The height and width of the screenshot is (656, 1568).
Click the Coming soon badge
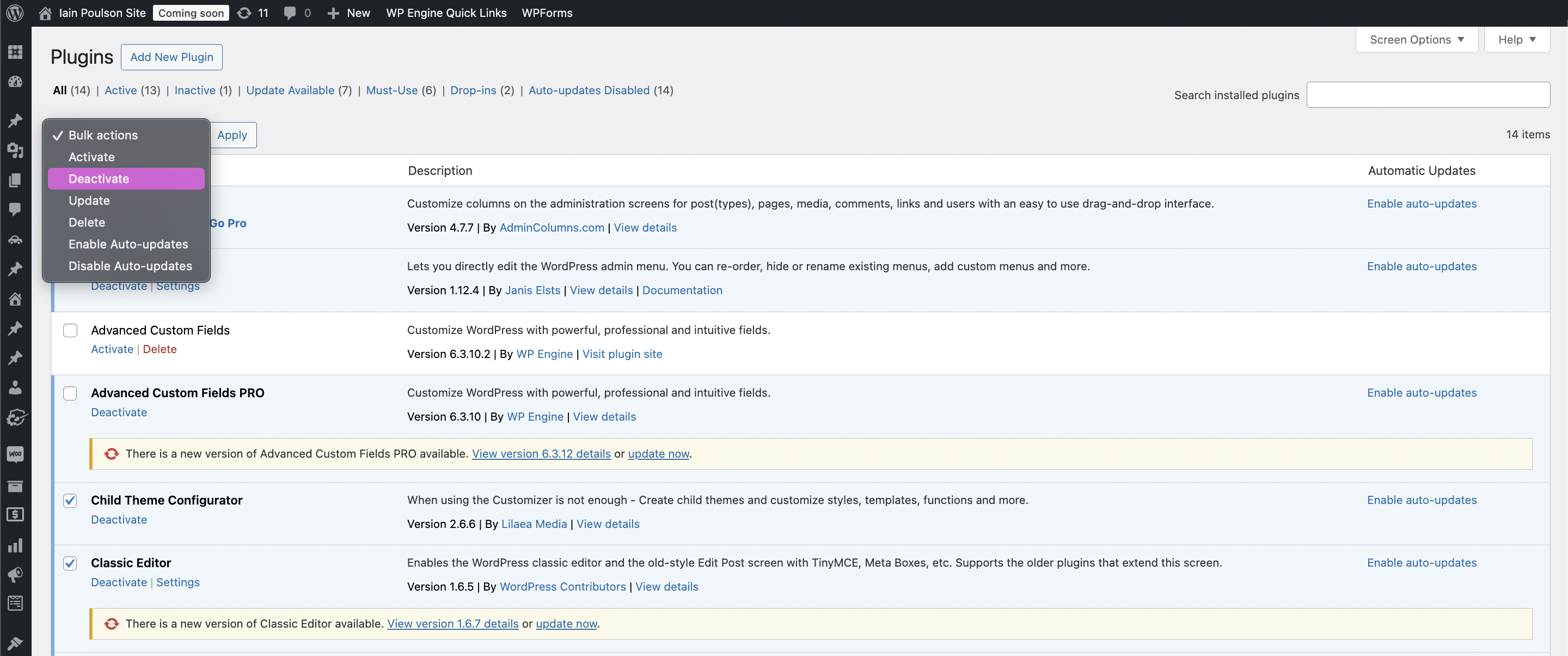191,13
